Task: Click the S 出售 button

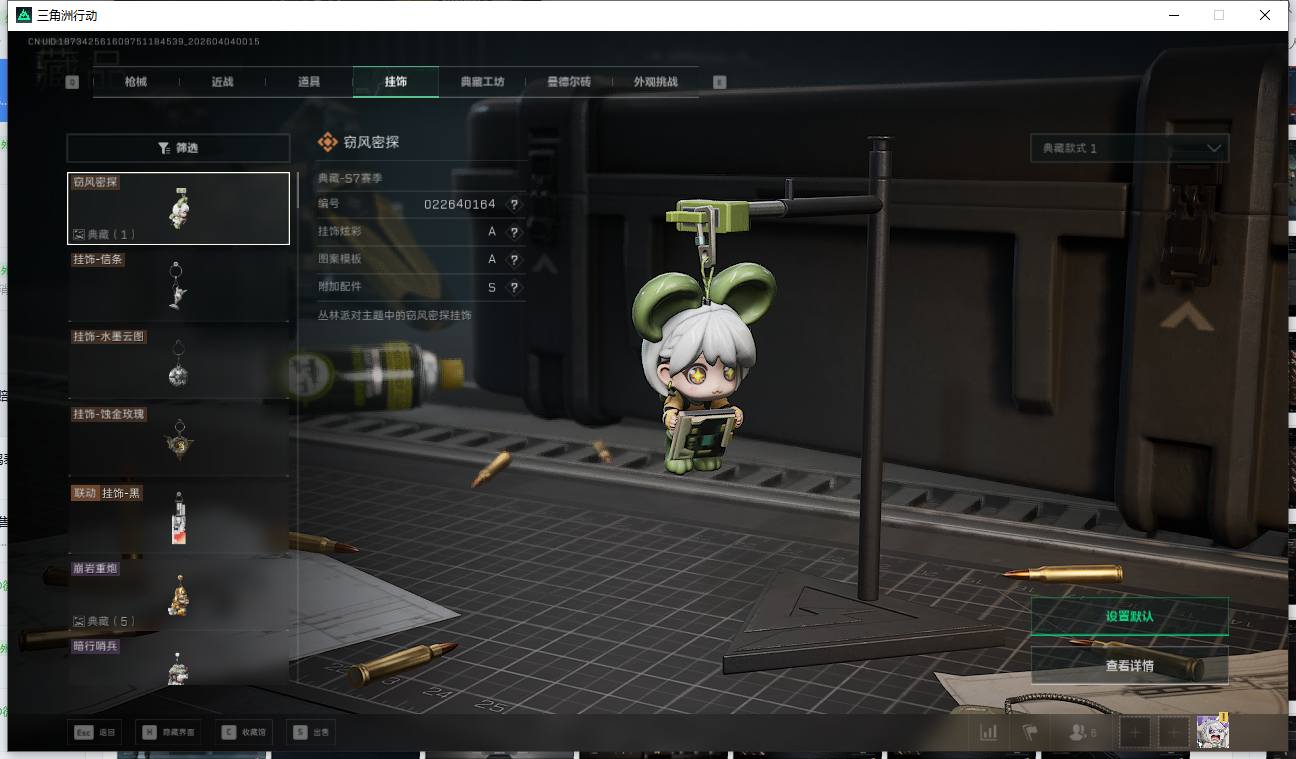Action: click(x=310, y=732)
